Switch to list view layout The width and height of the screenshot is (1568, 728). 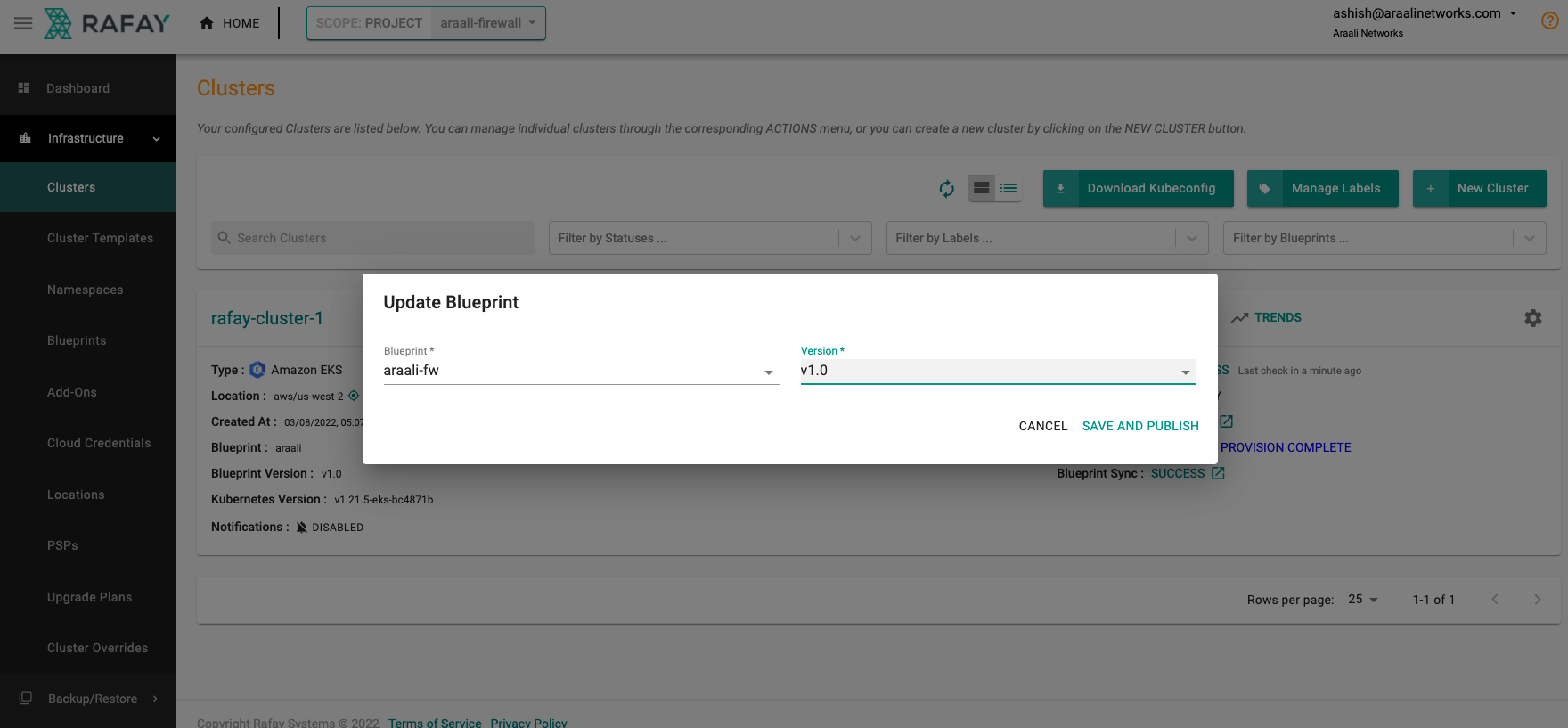point(1009,188)
